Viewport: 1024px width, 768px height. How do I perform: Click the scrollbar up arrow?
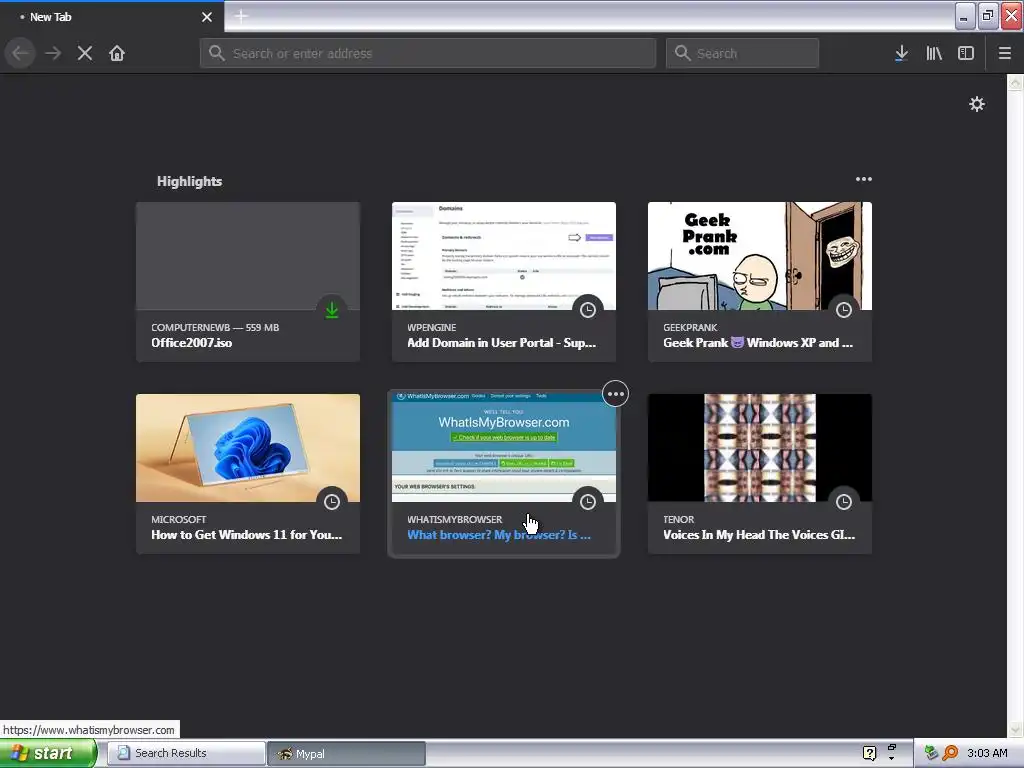click(1015, 82)
